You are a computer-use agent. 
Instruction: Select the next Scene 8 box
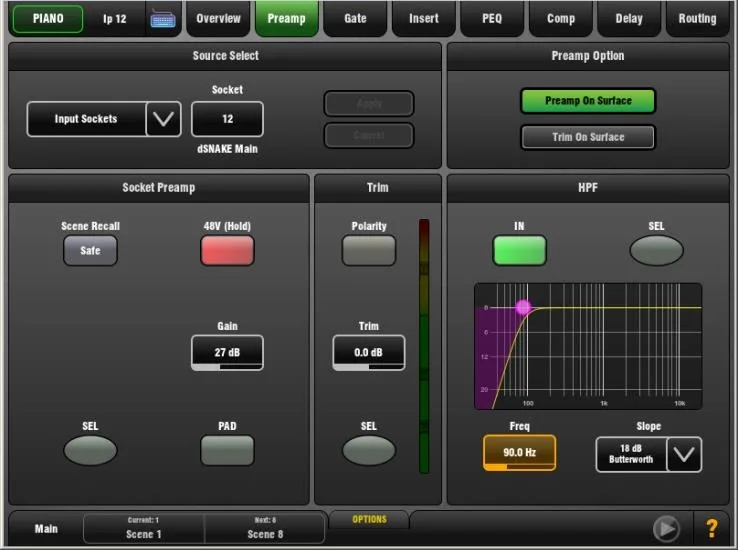[265, 528]
